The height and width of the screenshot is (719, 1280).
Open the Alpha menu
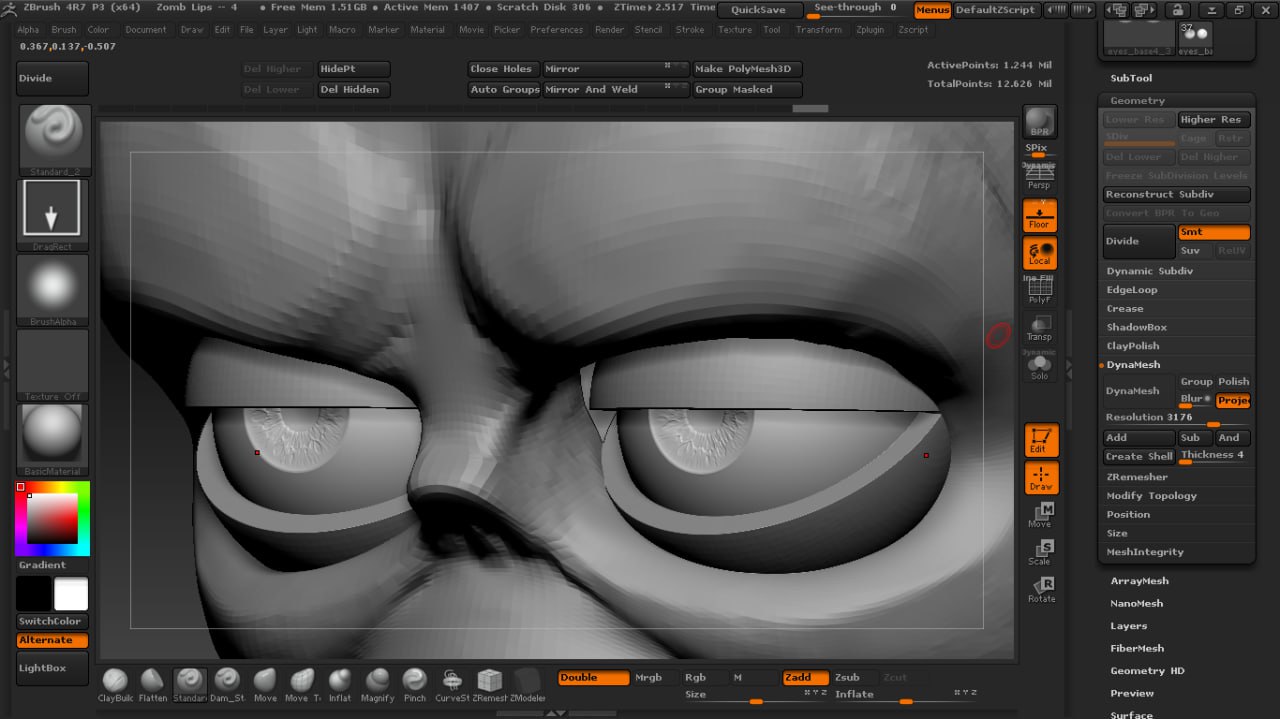tap(28, 30)
